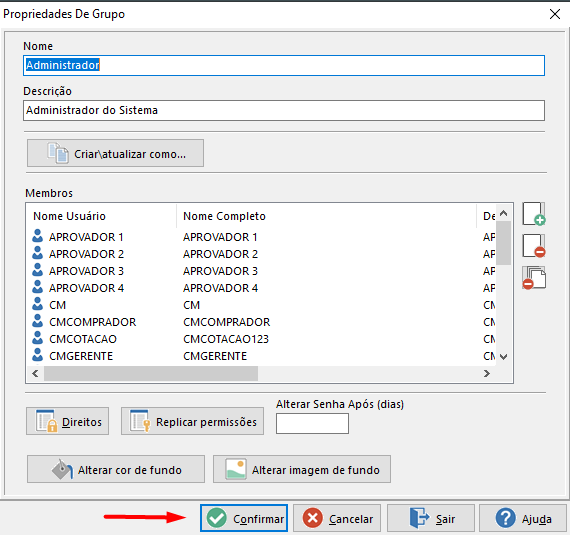Focus the Alterar Senha Após (dias) field
Screen dimensions: 570x535
pos(312,423)
